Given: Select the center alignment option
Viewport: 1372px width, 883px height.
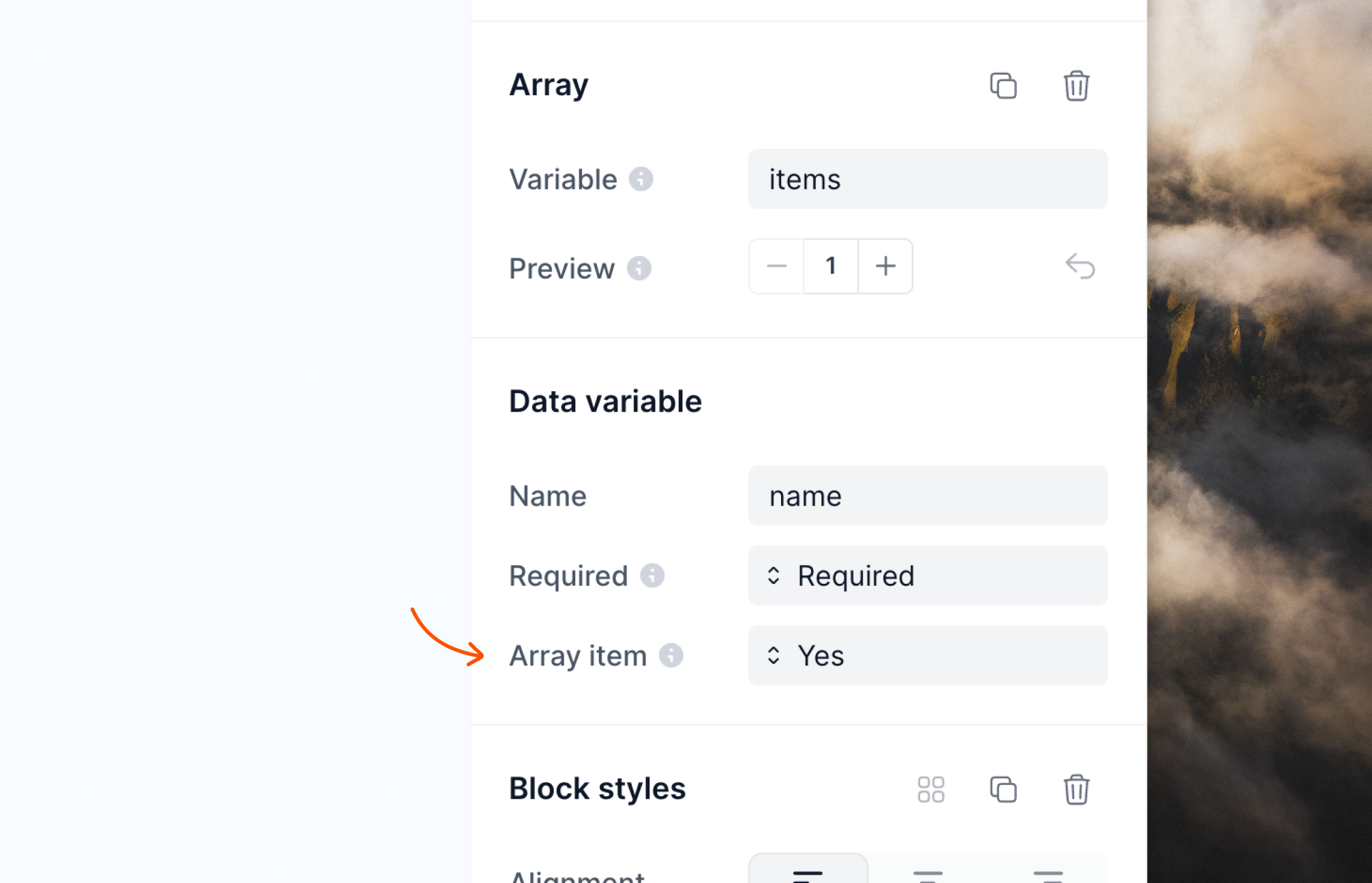Looking at the screenshot, I should pyautogui.click(x=927, y=873).
